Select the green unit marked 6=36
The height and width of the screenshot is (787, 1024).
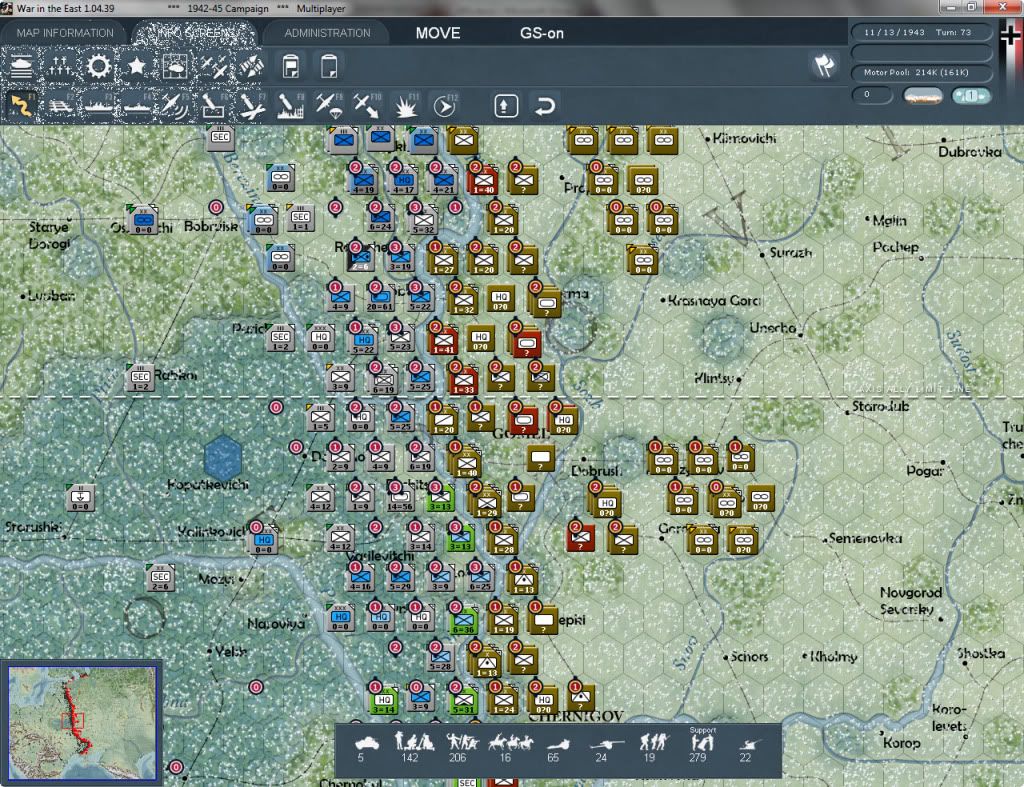pos(464,622)
